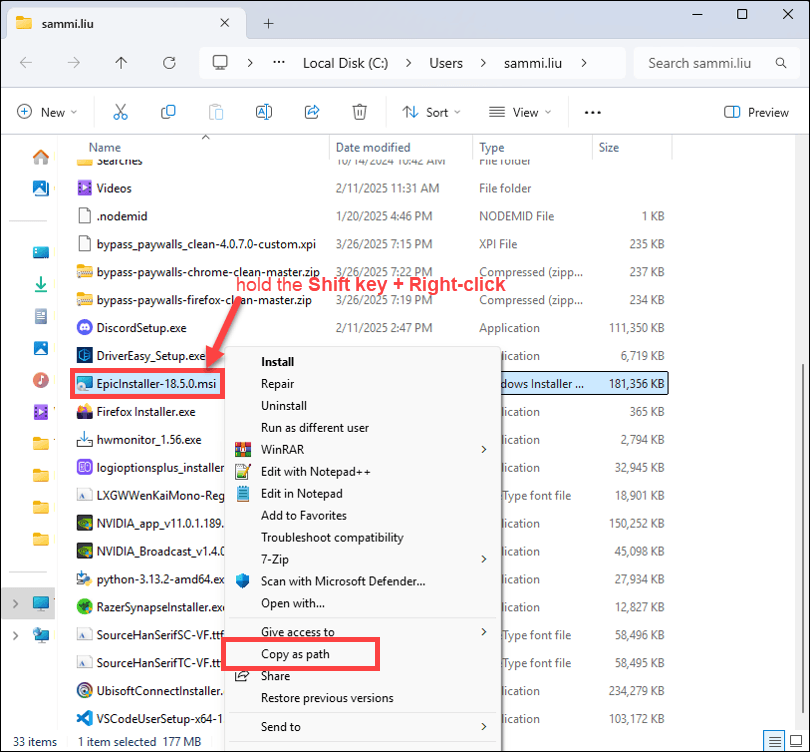
Task: Click the This PC monitor icon in address bar
Action: coord(220,63)
